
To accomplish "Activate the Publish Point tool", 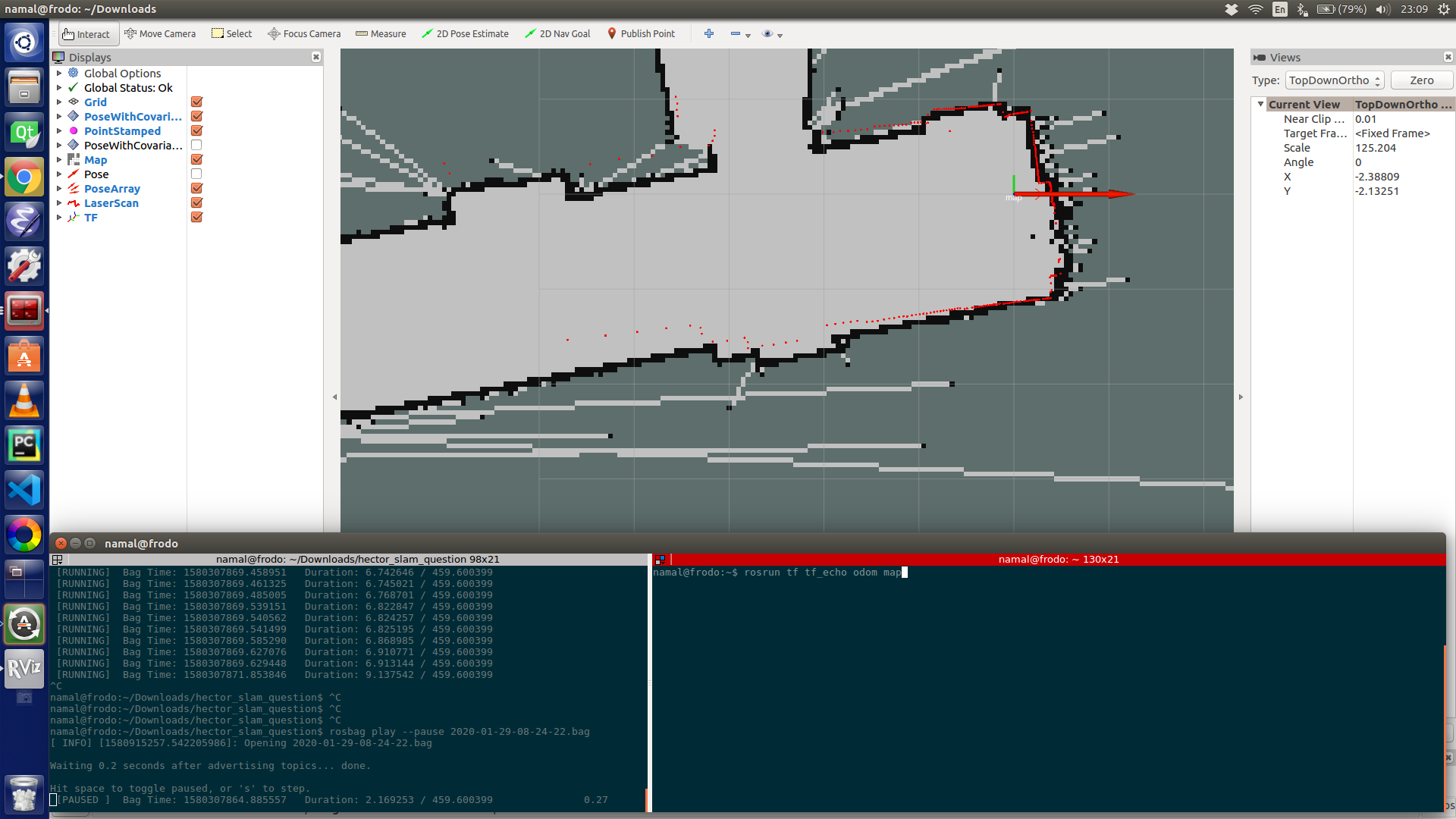I will click(641, 34).
